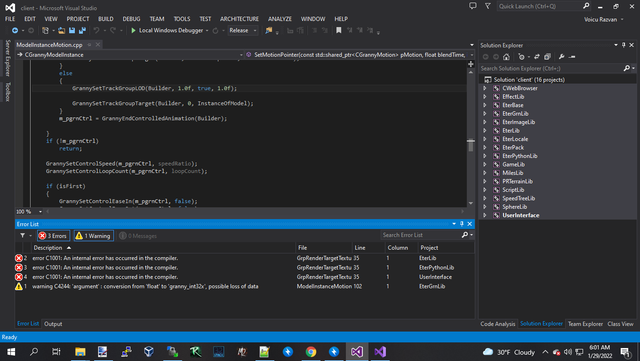Click the New Project toolbar icon

(45, 31)
